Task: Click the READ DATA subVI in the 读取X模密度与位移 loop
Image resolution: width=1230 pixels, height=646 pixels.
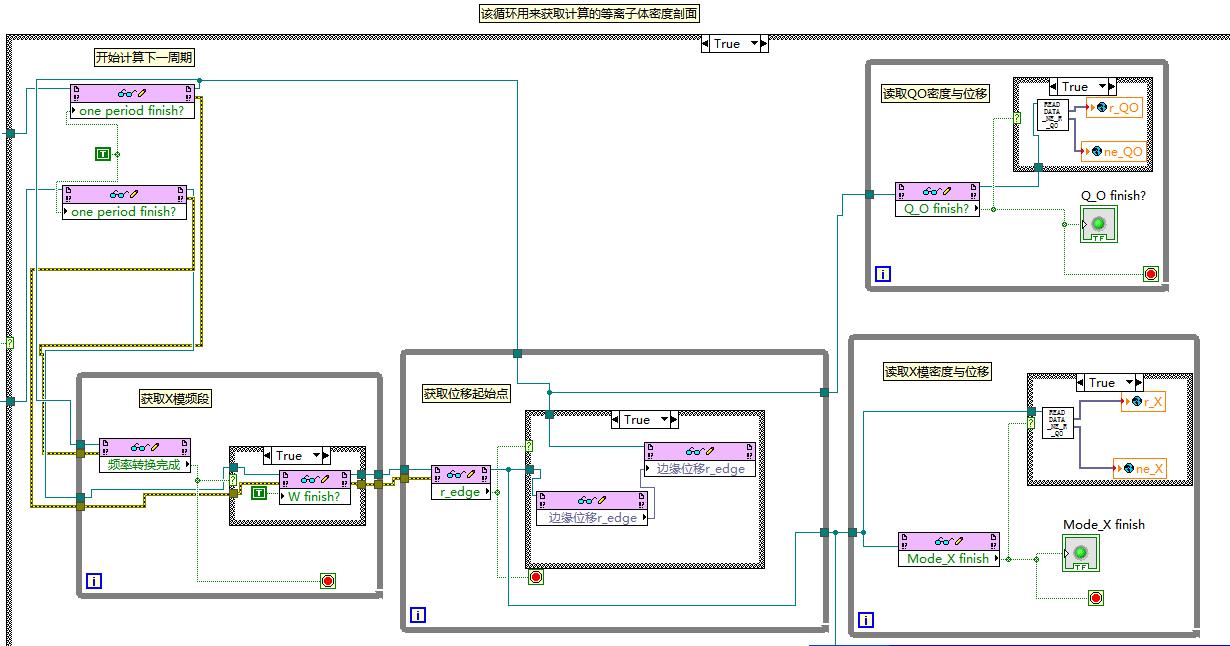Action: point(1057,423)
